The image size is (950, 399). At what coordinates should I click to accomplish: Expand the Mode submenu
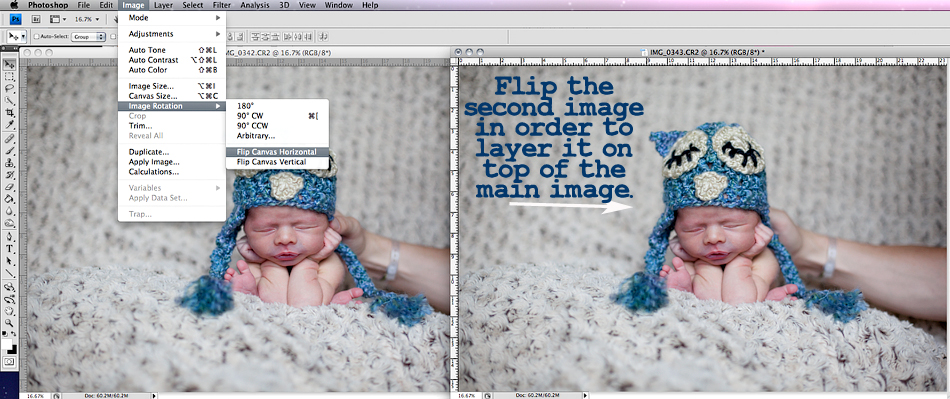click(x=172, y=18)
